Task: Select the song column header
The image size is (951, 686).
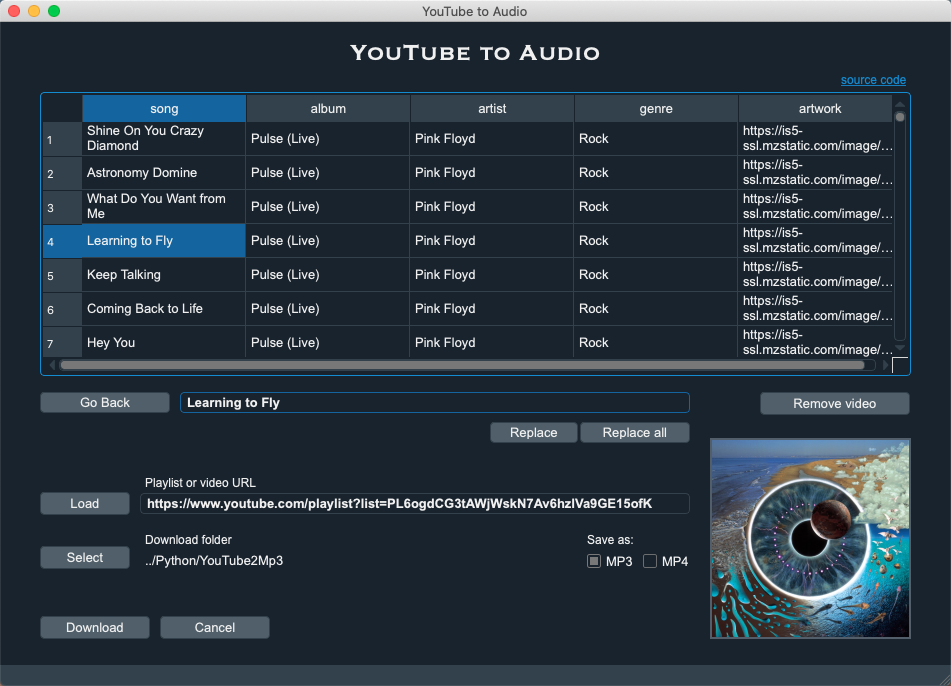Action: pos(164,109)
